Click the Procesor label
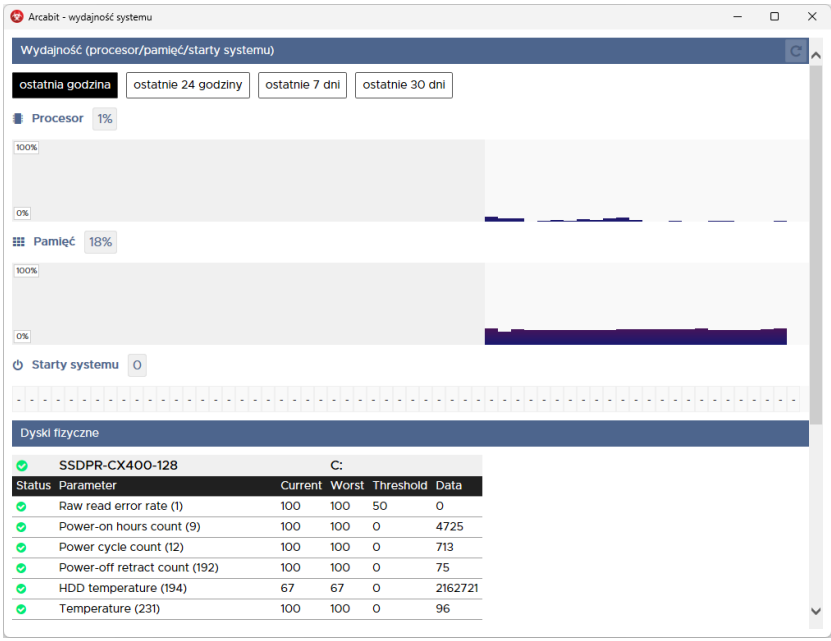 click(57, 118)
